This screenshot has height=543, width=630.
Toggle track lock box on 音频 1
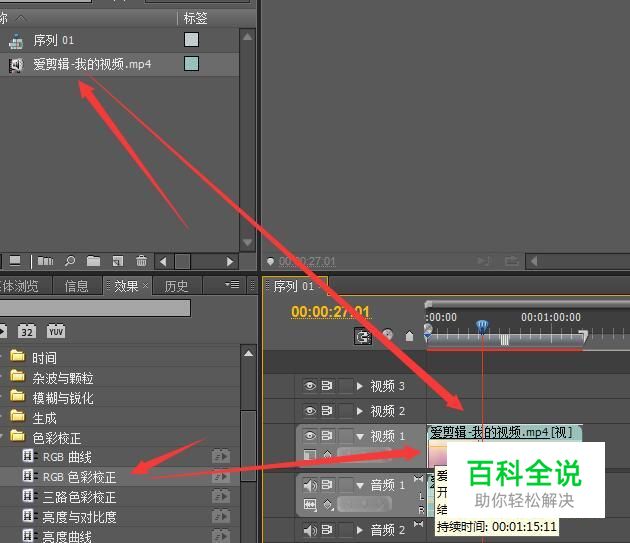(x=345, y=485)
